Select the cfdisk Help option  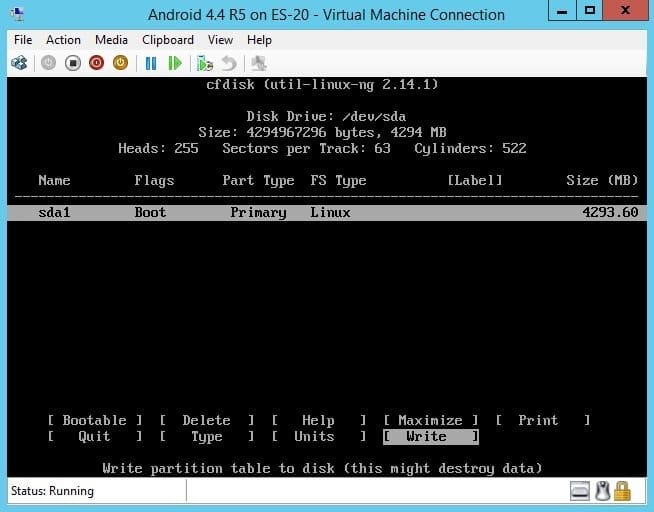point(319,420)
